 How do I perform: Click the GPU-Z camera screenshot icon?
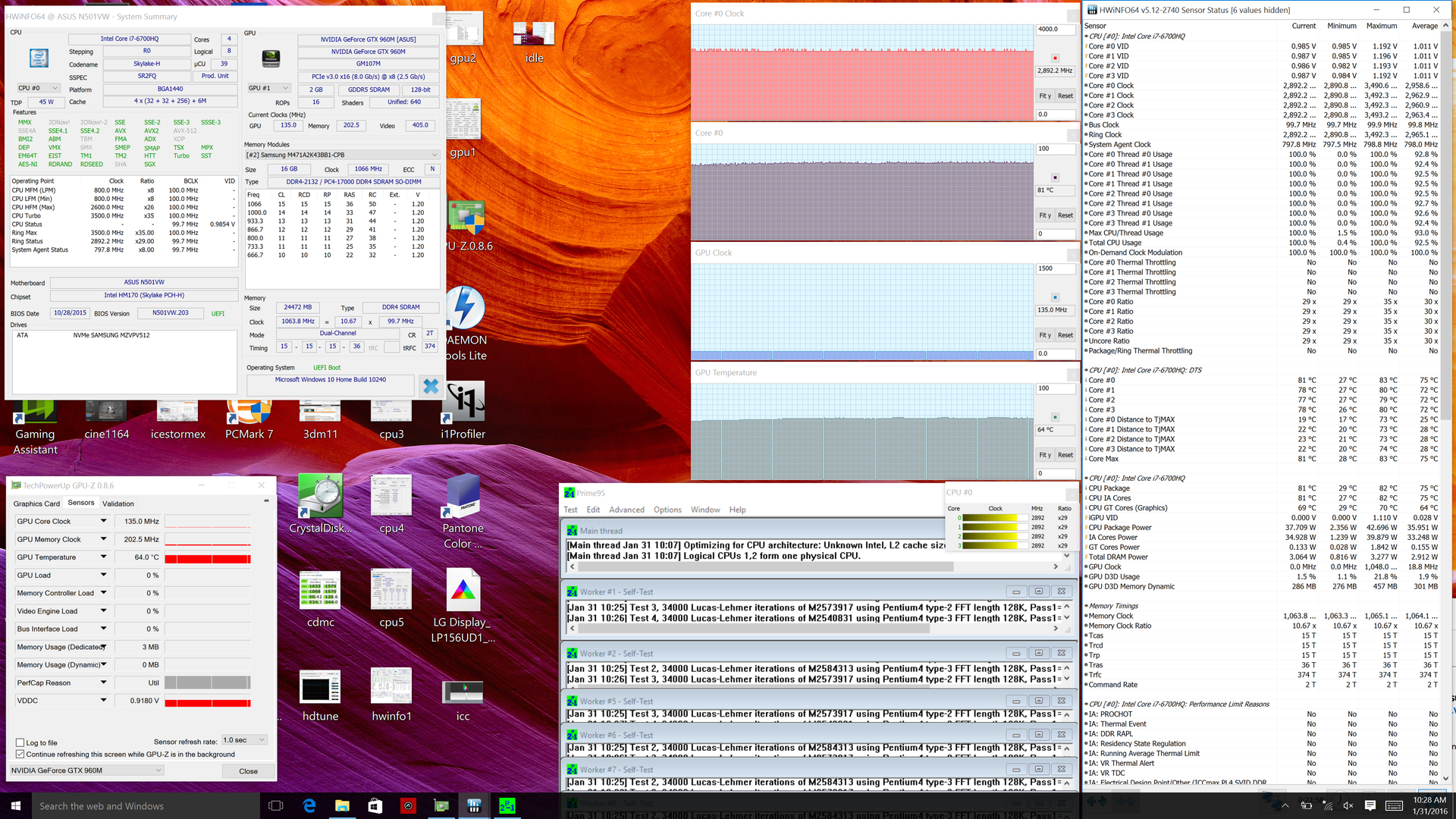coord(266,501)
